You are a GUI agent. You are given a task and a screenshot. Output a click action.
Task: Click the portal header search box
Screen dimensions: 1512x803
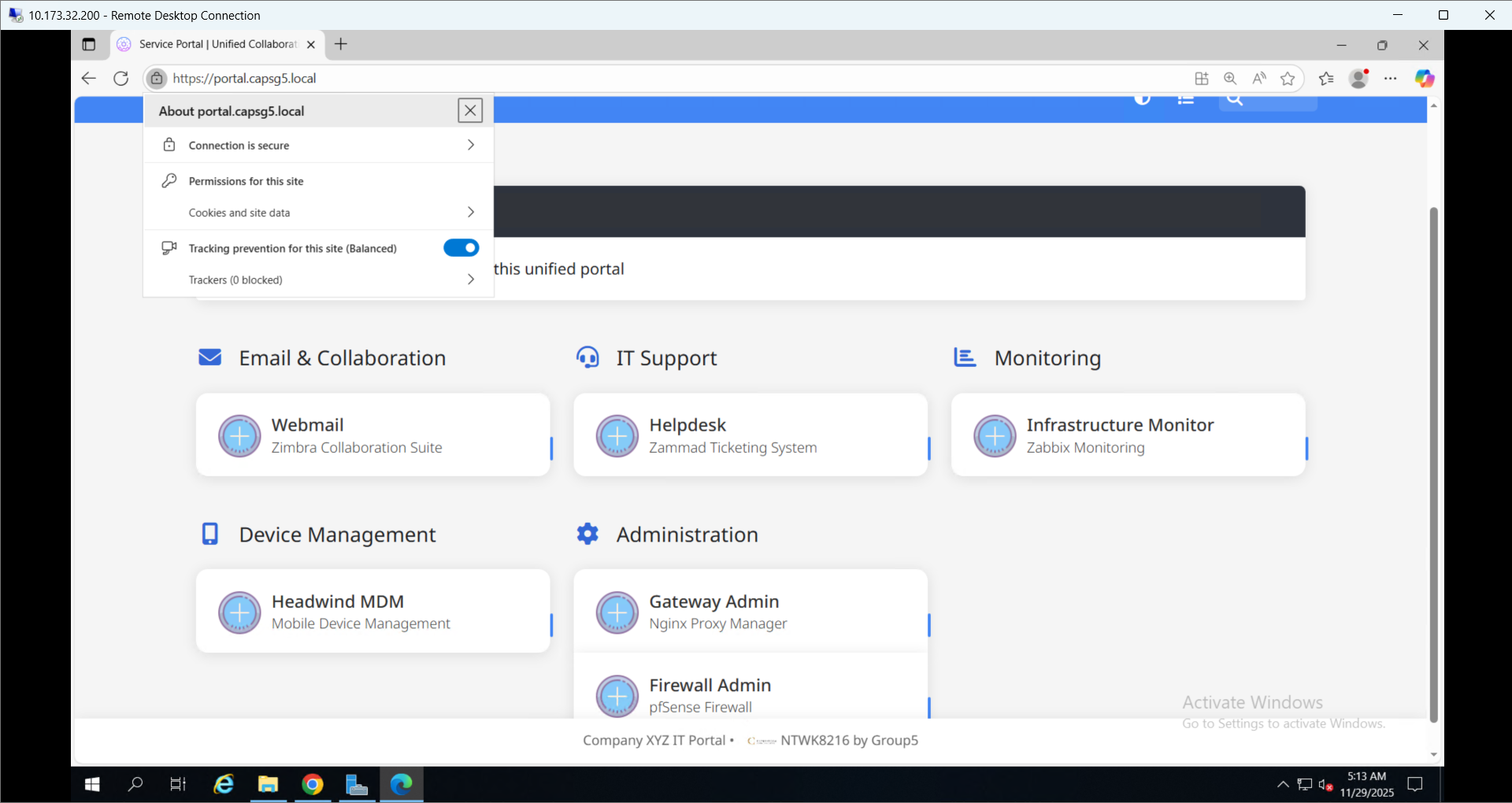point(1268,102)
